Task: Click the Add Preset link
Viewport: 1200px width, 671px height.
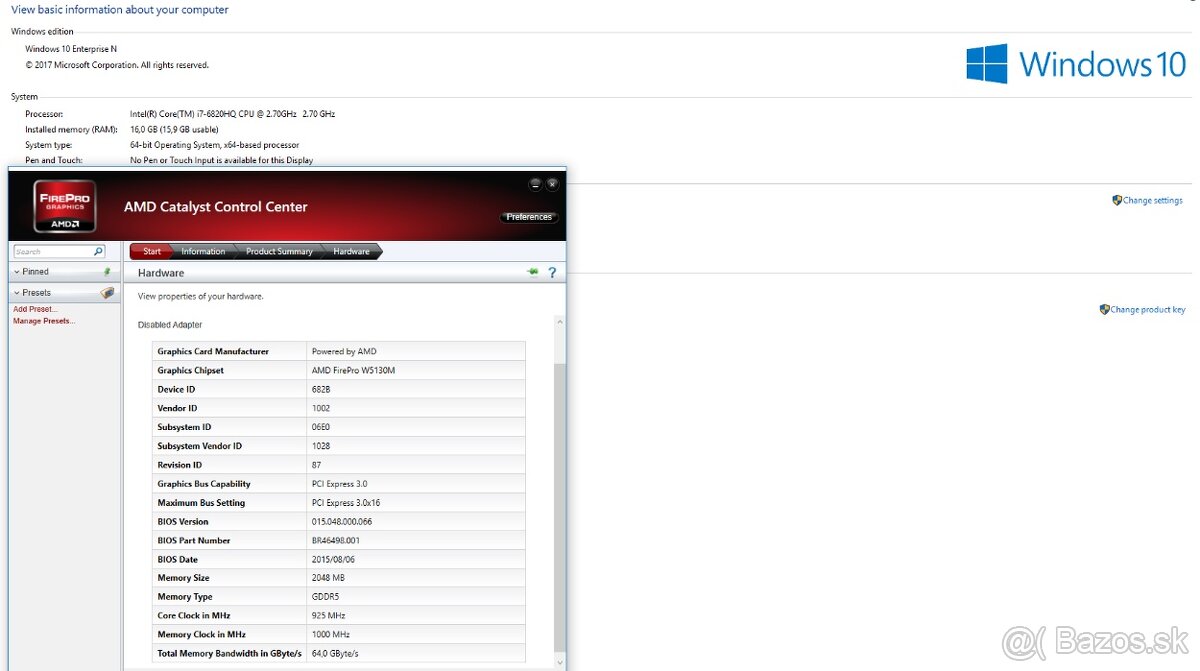Action: click(35, 309)
